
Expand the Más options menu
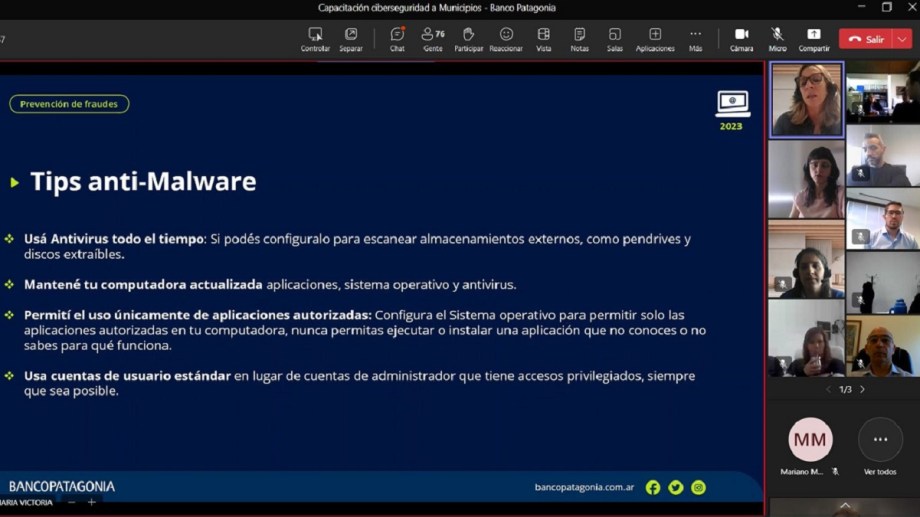[695, 39]
